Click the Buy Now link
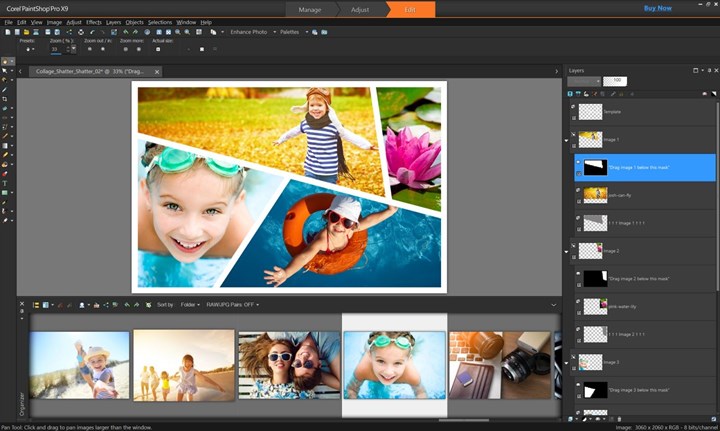Image resolution: width=720 pixels, height=431 pixels. (x=657, y=8)
